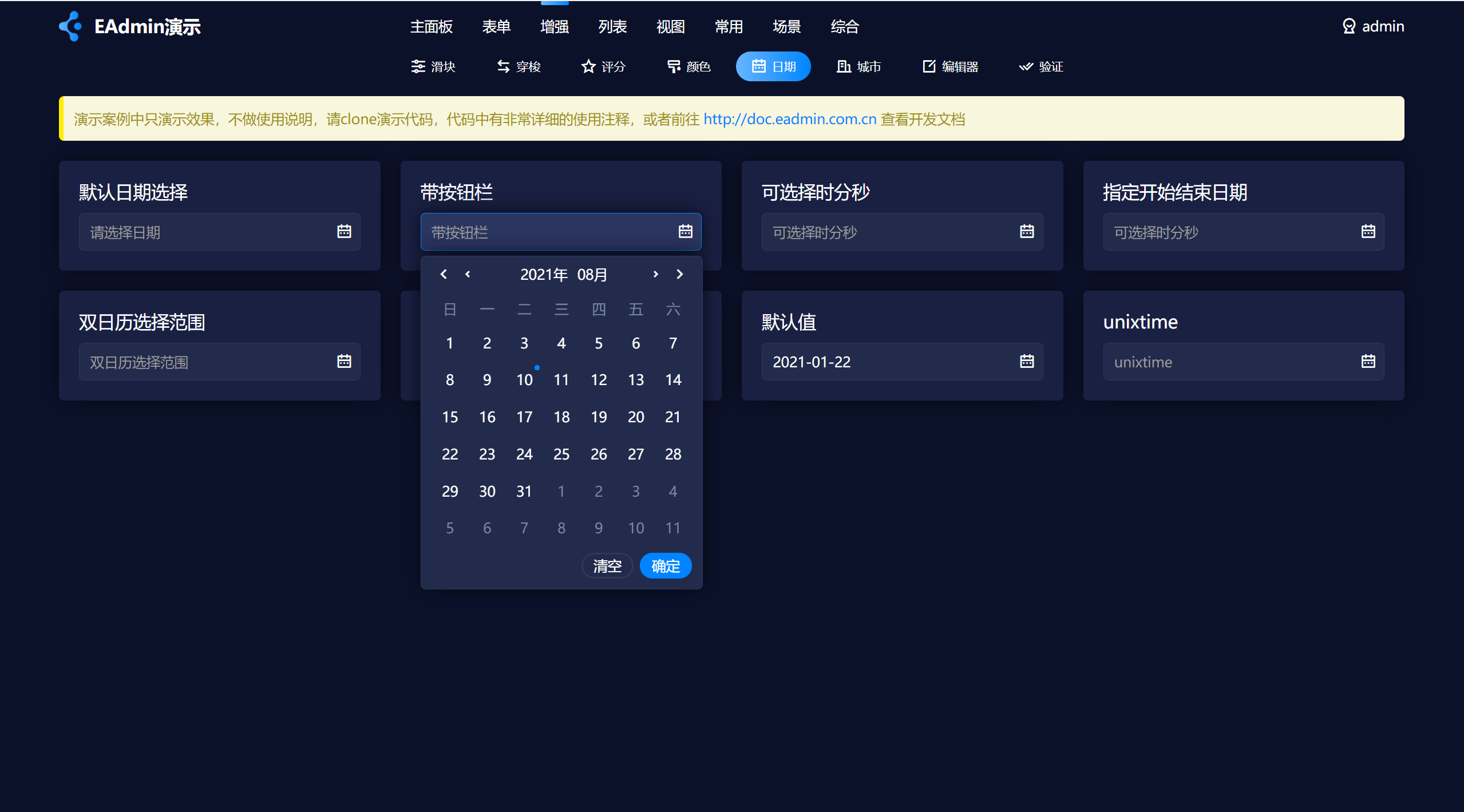Open the 编辑器 editor submenu
The height and width of the screenshot is (812, 1464).
(x=950, y=66)
